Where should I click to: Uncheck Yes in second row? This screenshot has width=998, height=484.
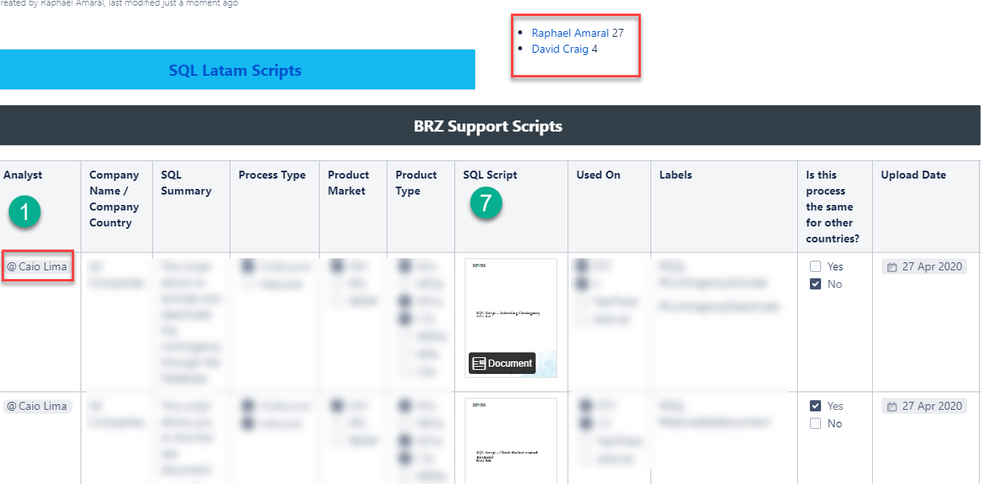point(815,406)
